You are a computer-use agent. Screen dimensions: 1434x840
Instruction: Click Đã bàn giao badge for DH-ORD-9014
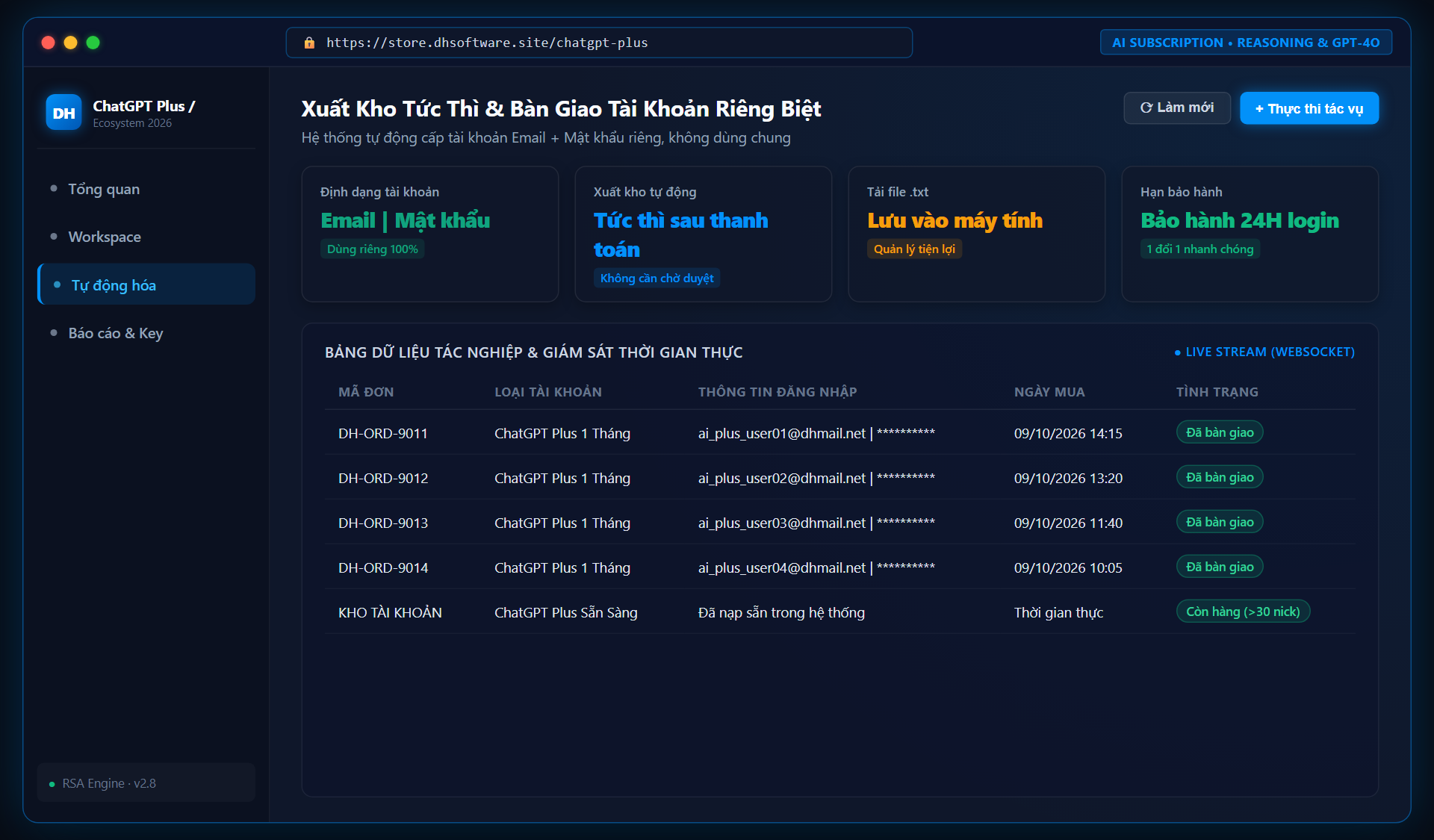click(1220, 567)
